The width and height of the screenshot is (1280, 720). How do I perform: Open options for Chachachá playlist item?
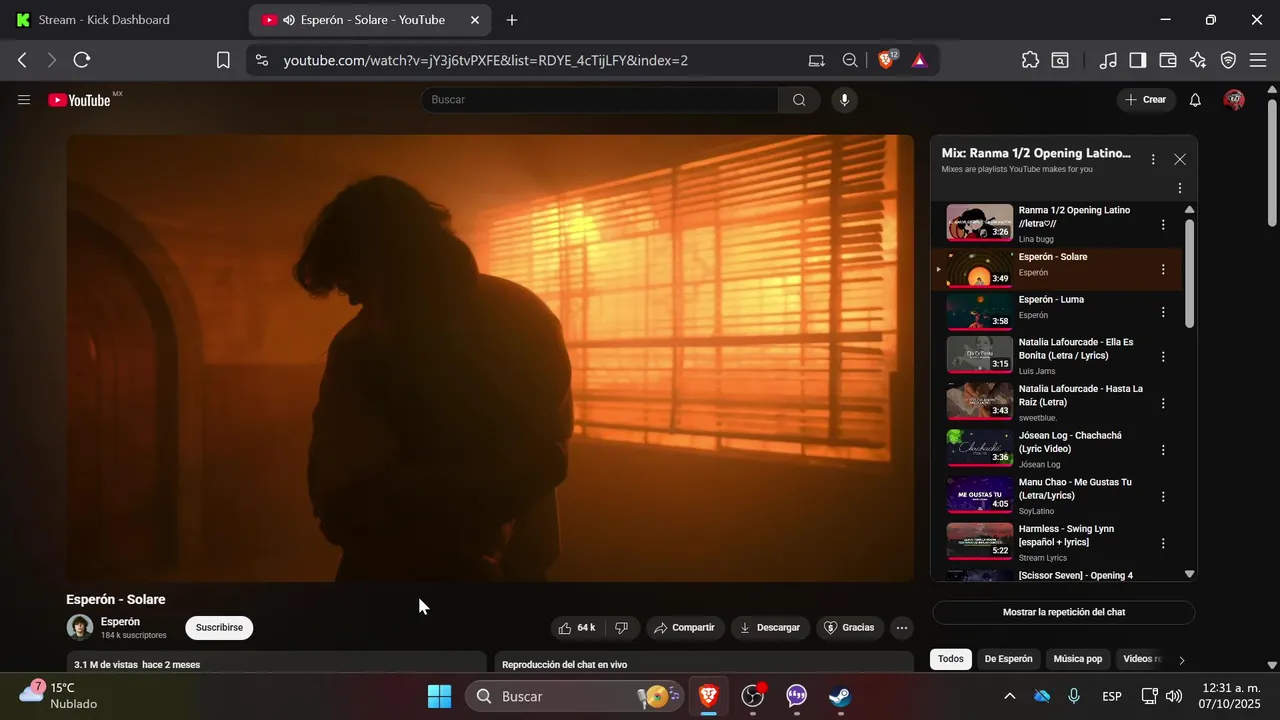[1163, 450]
